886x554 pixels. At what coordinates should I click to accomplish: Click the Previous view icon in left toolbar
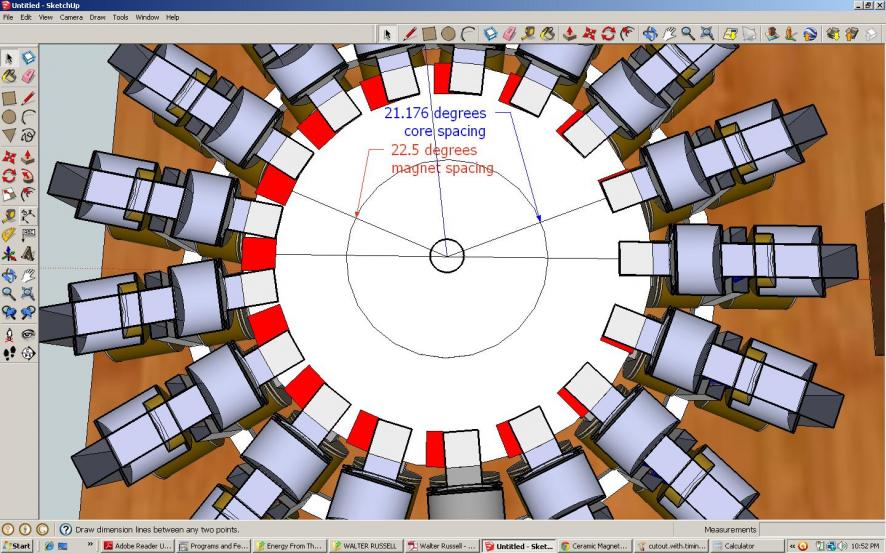tap(9, 312)
